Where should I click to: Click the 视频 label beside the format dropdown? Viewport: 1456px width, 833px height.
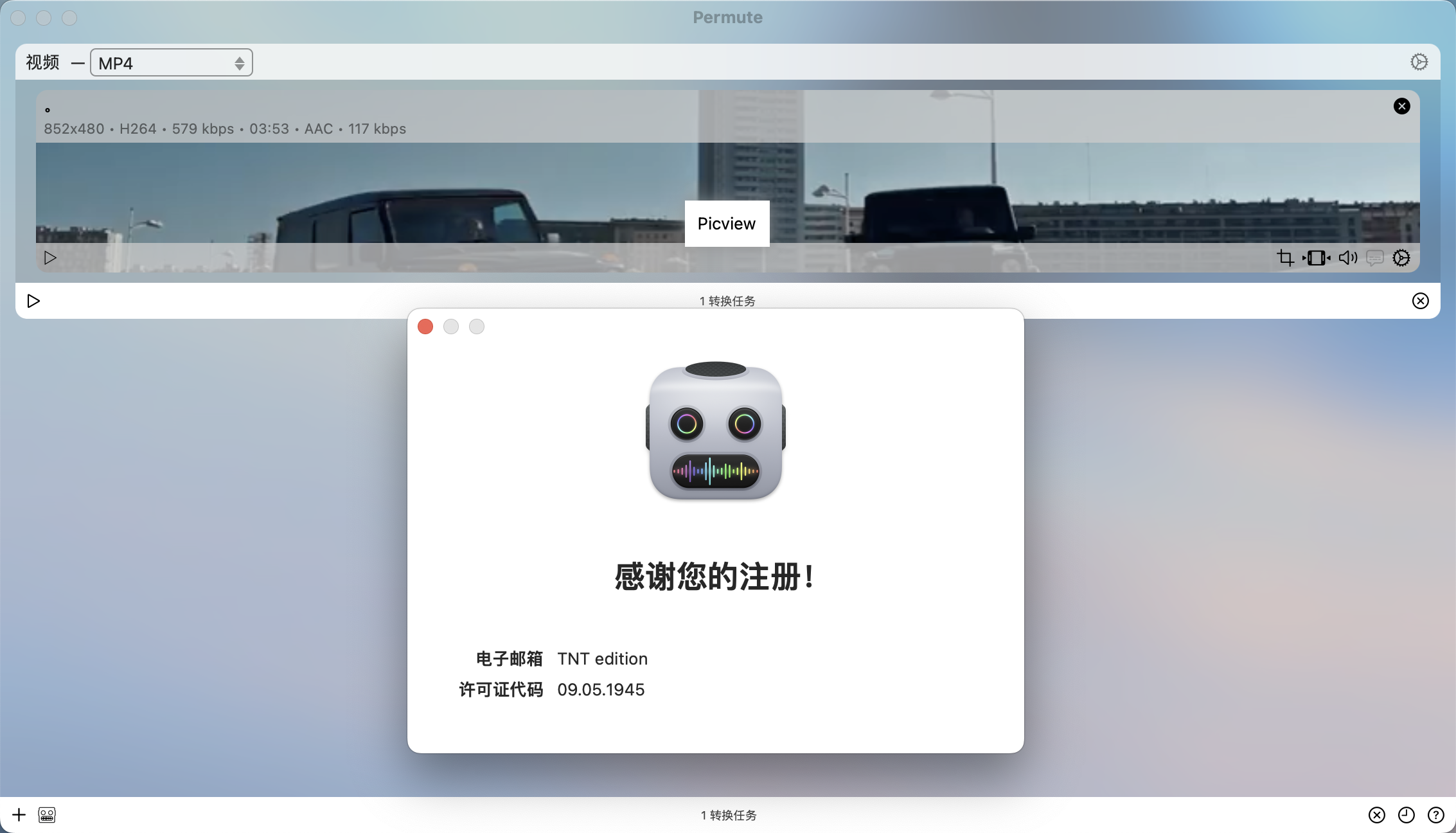pyautogui.click(x=42, y=62)
